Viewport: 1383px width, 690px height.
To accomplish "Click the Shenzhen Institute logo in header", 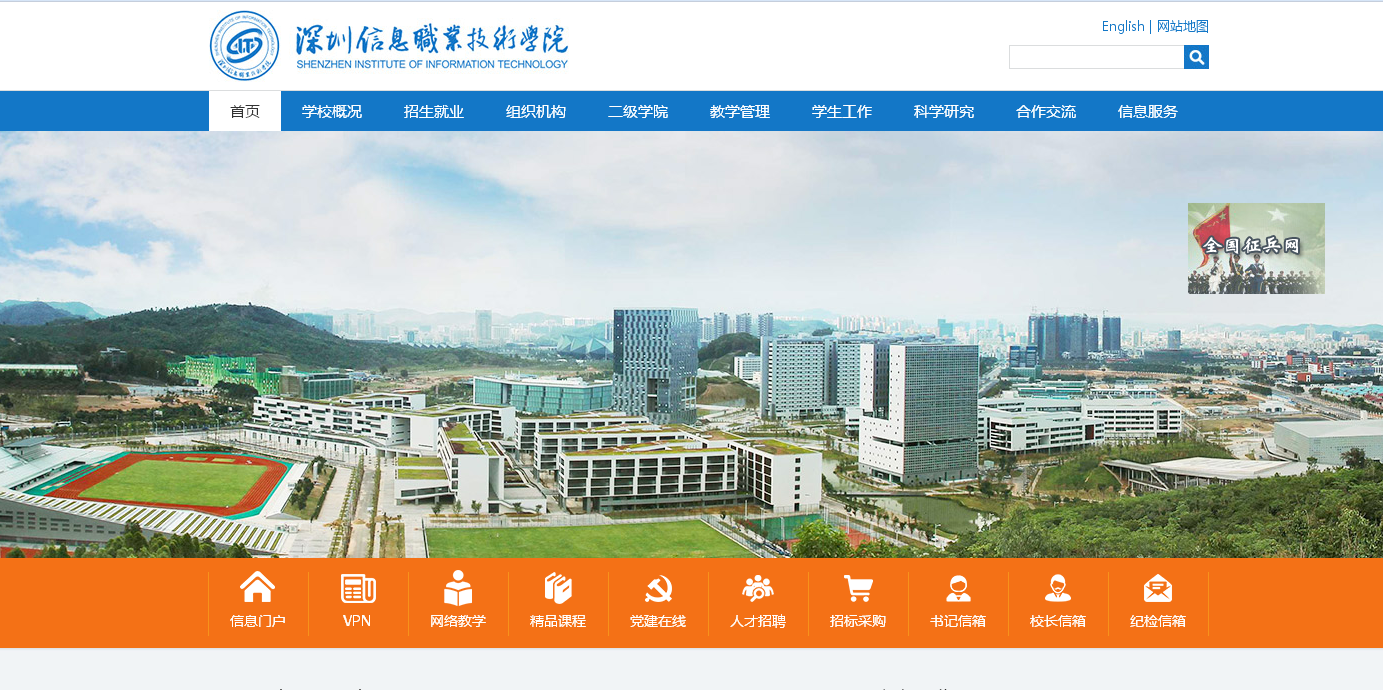I will (388, 46).
